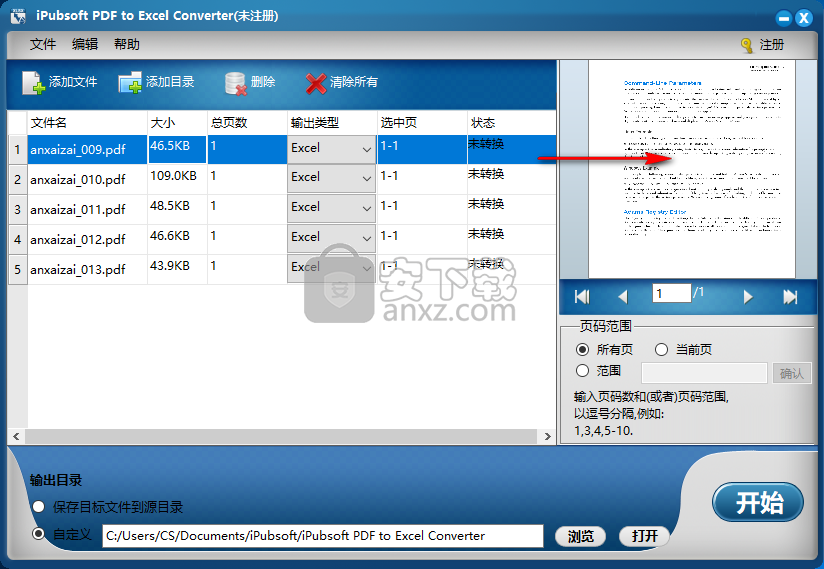Click the 未转换 status for anxaizai_010.pdf

[486, 174]
